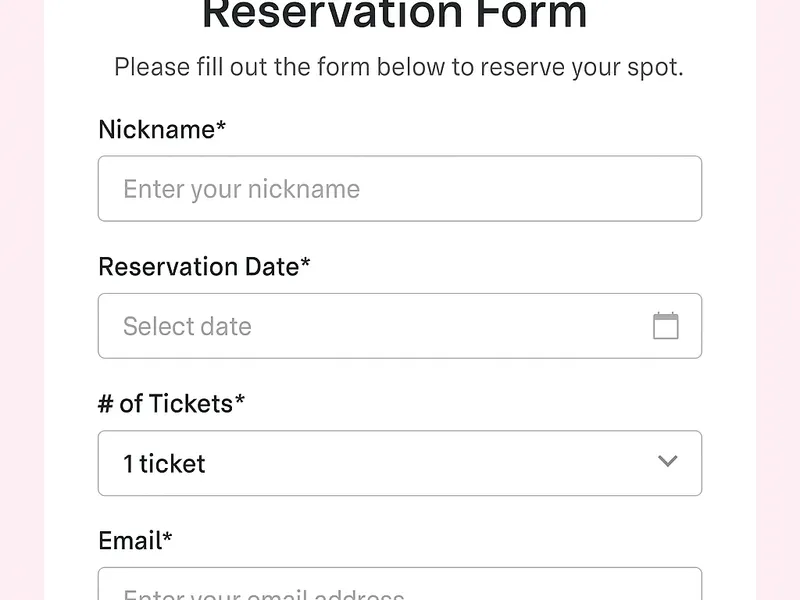This screenshot has width=800, height=600.
Task: Click the asterisk next to Nickname
Action: tap(221, 127)
